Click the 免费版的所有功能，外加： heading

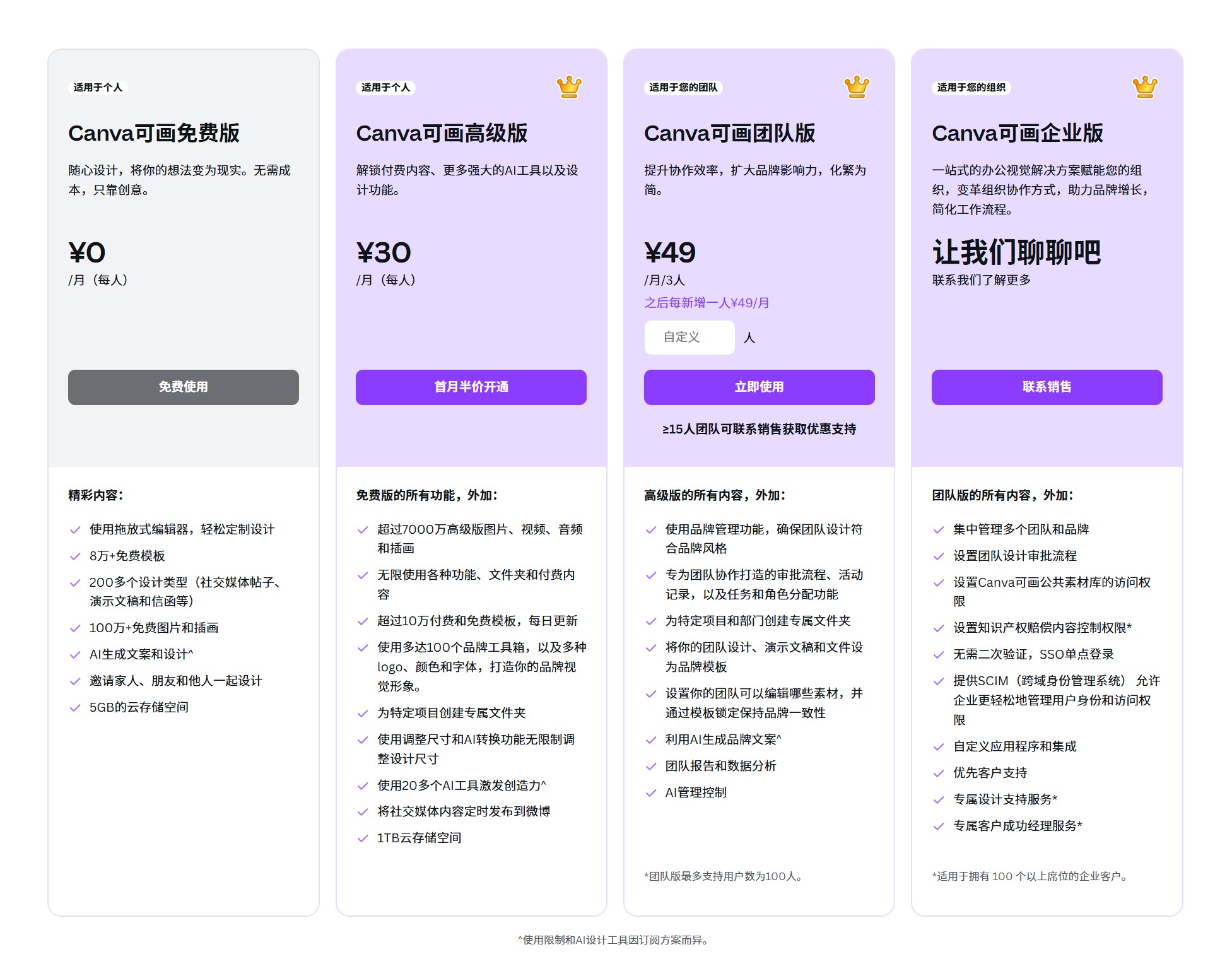point(427,495)
